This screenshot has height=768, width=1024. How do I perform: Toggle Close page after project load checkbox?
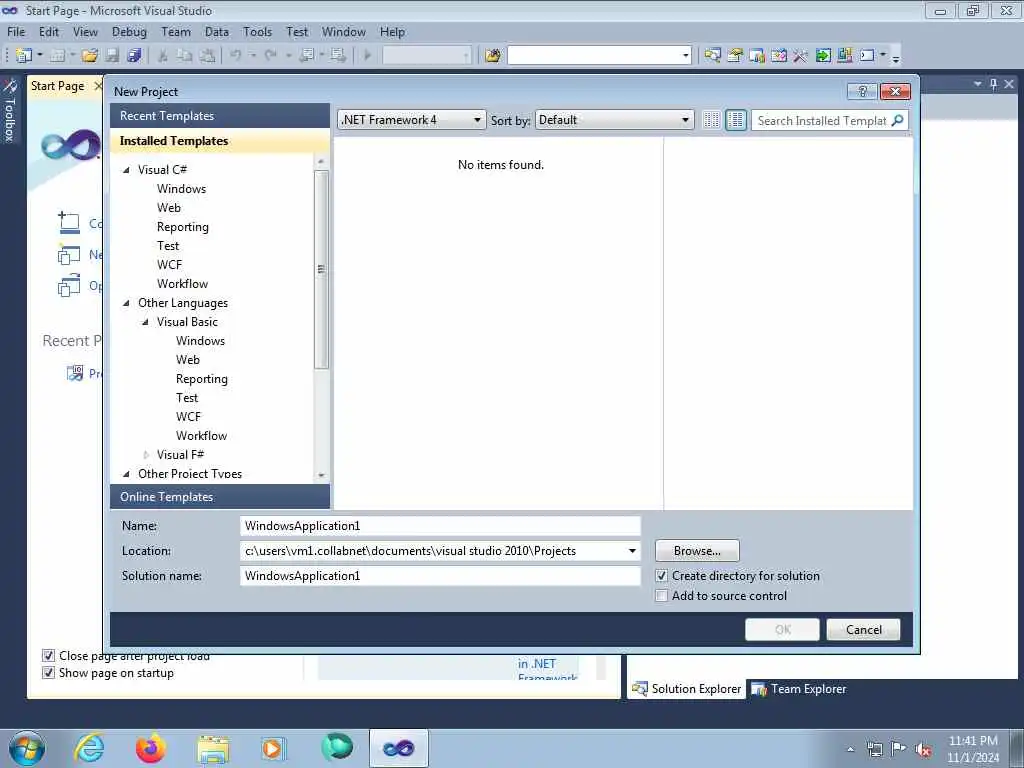48,655
